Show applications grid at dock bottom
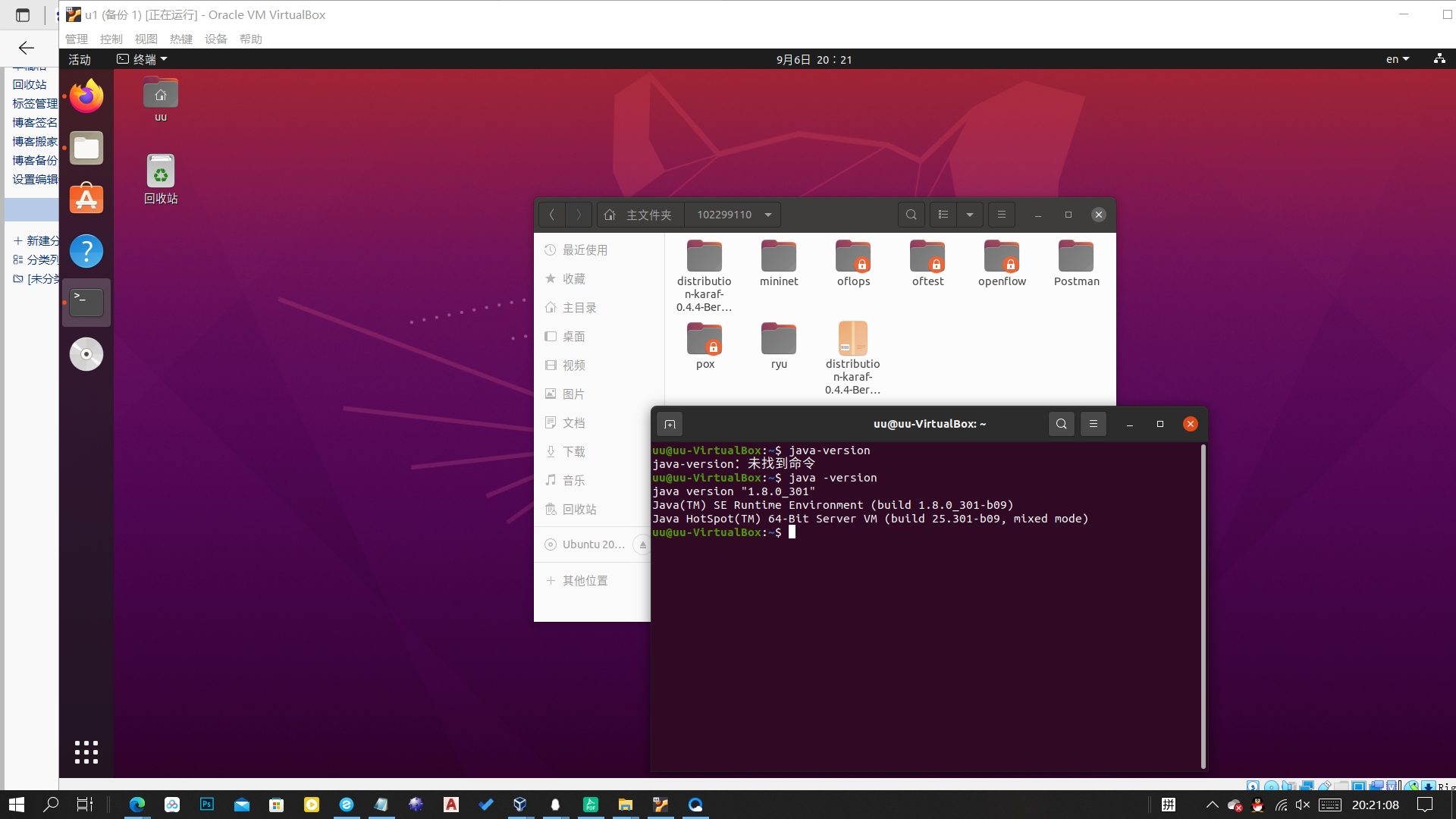The image size is (1456, 819). pyautogui.click(x=86, y=752)
